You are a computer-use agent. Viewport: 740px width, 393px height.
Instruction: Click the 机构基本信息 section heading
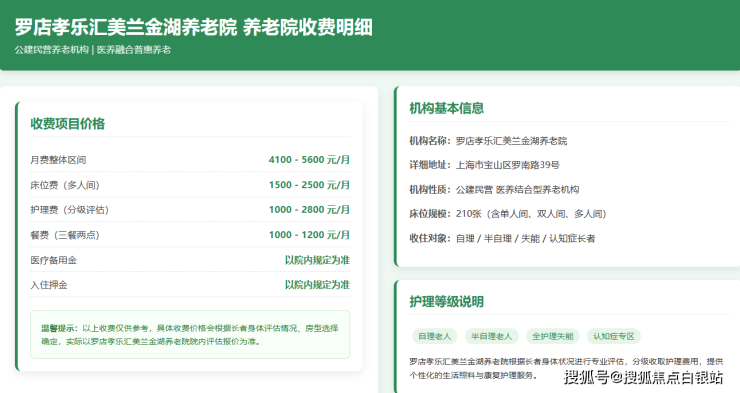coord(446,109)
